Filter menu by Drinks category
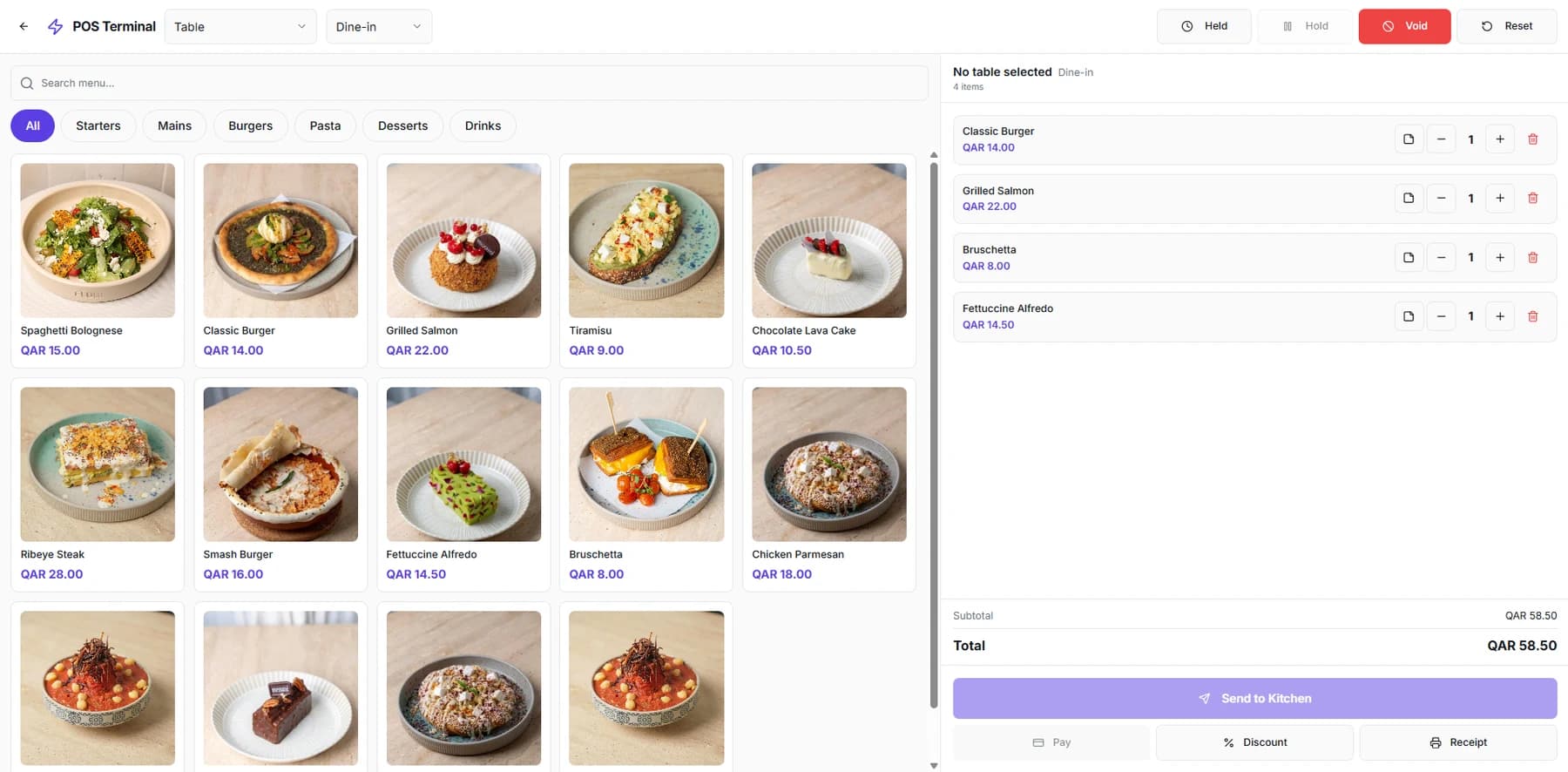The height and width of the screenshot is (772, 1568). (483, 125)
